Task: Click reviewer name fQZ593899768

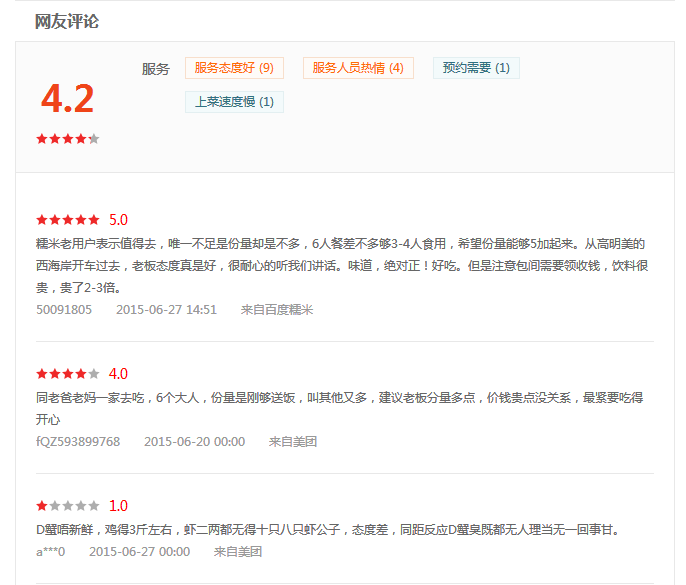Action: point(78,441)
